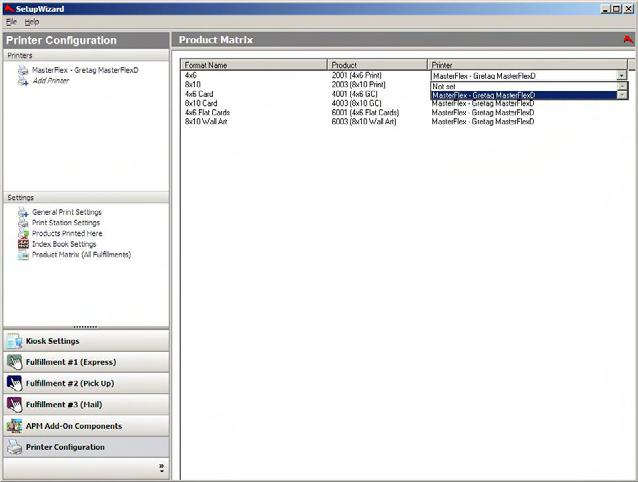Sort by Printer column header

(528, 65)
